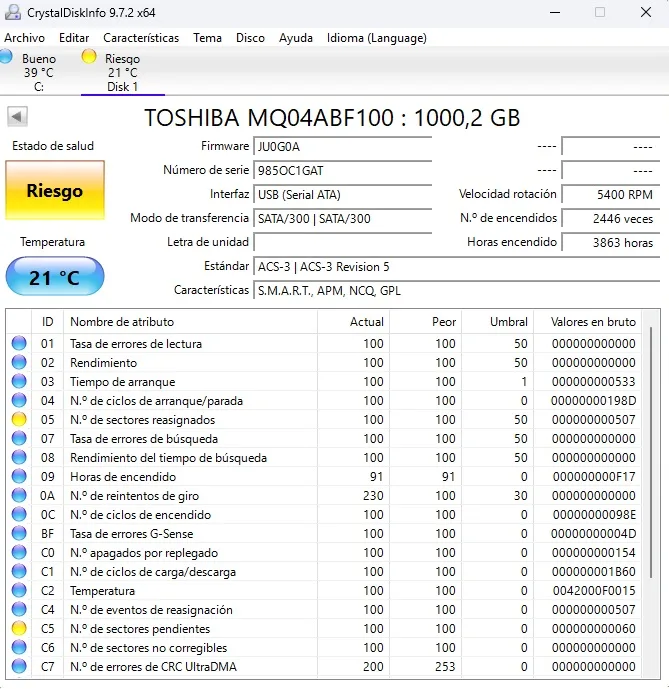
Task: Click raw value 0000000198D
Action: (x=593, y=401)
